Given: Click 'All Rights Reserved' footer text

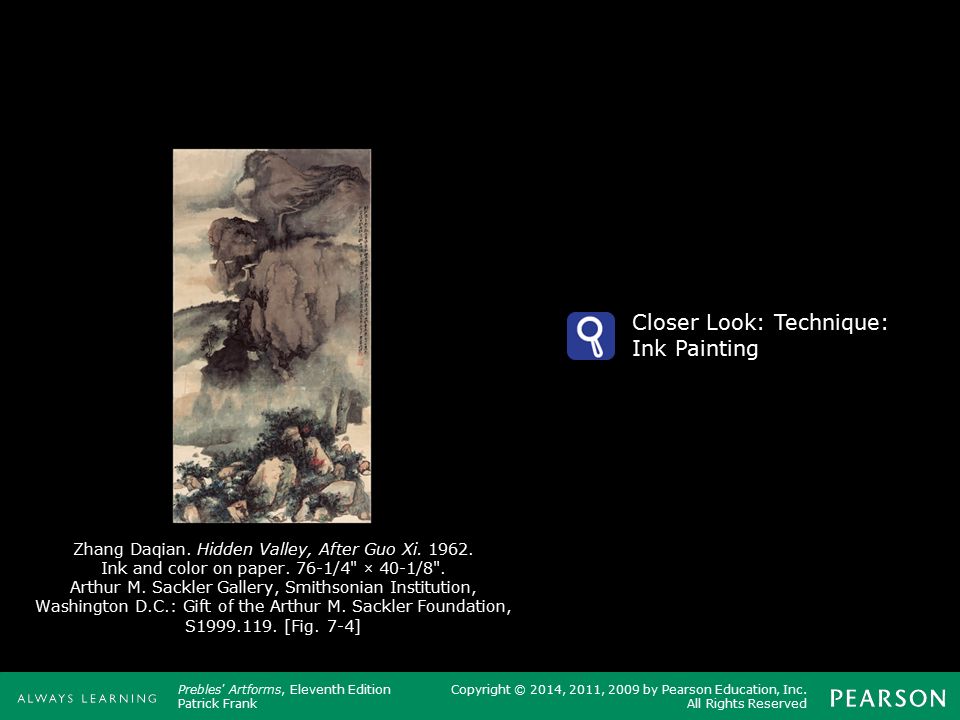Looking at the screenshot, I should [x=746, y=703].
